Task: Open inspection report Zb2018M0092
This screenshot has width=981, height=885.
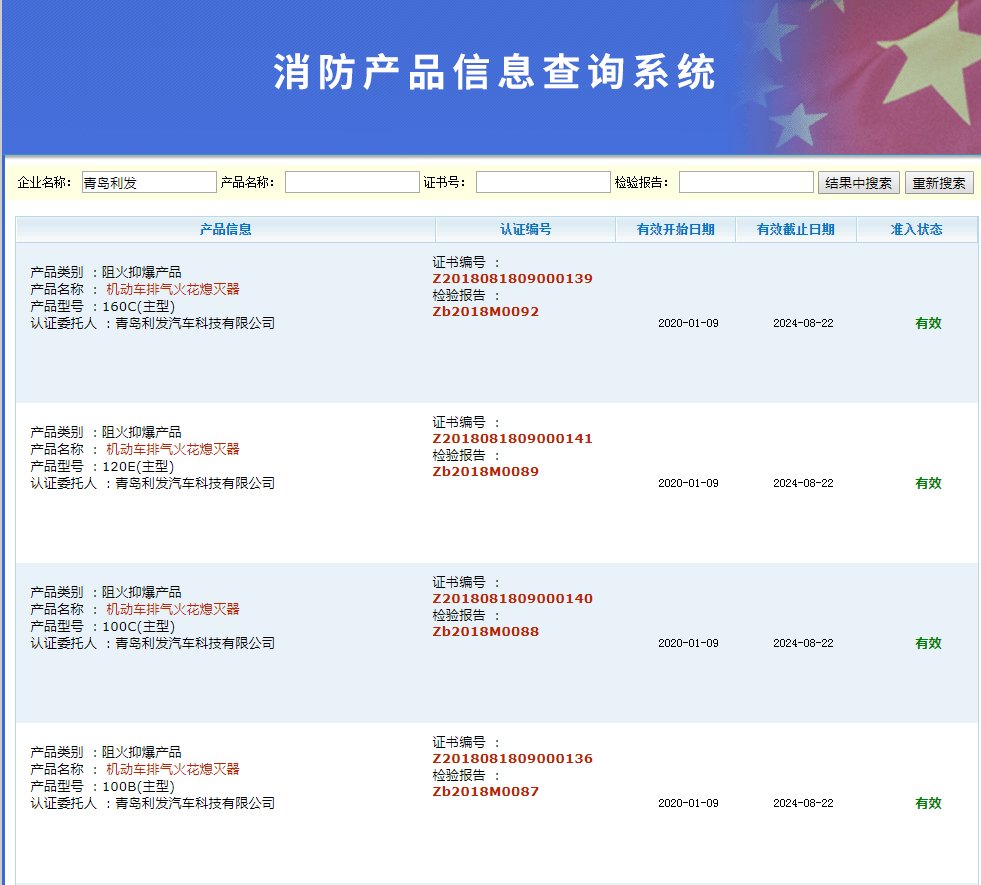Action: (x=485, y=311)
